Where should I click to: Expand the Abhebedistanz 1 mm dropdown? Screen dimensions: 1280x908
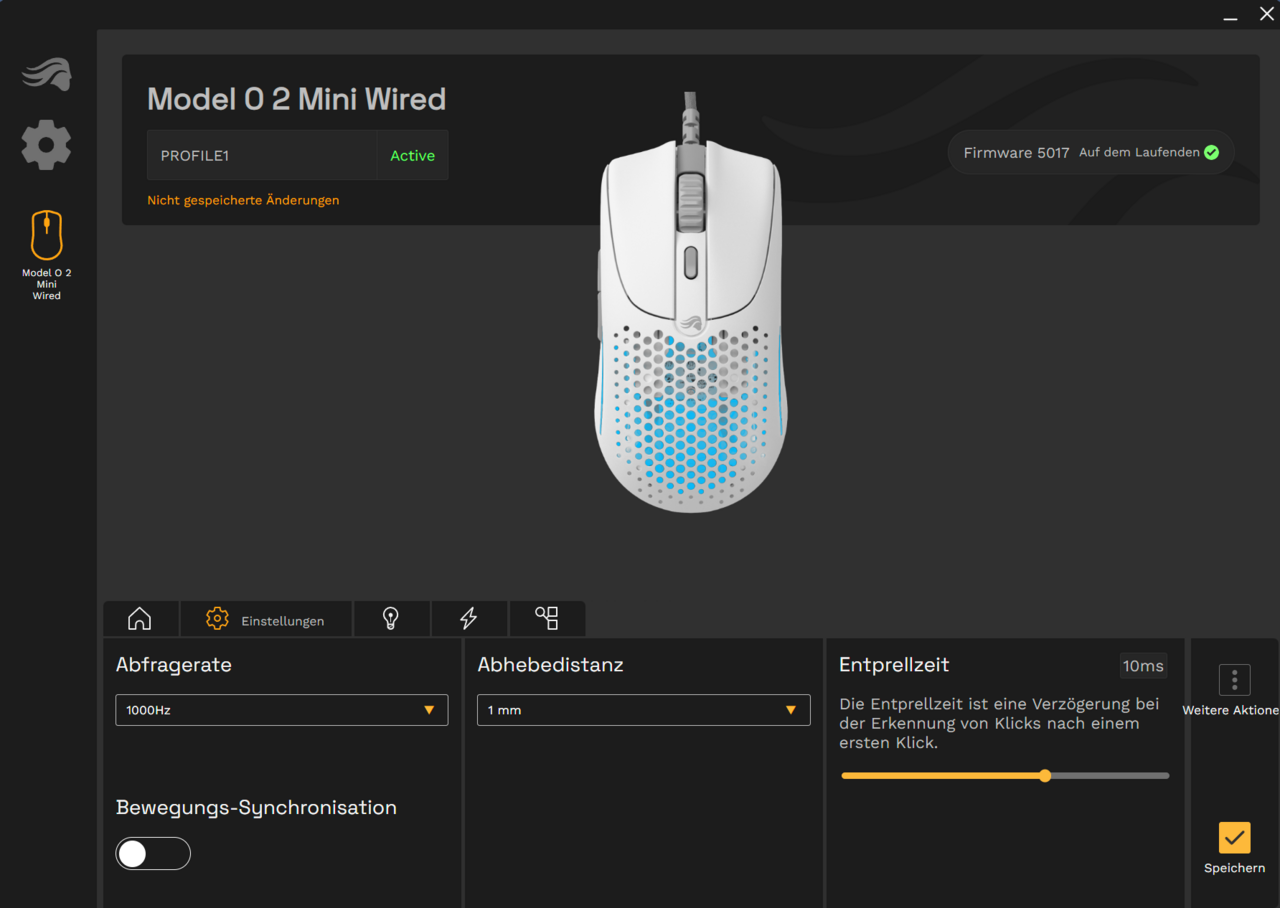pos(644,710)
